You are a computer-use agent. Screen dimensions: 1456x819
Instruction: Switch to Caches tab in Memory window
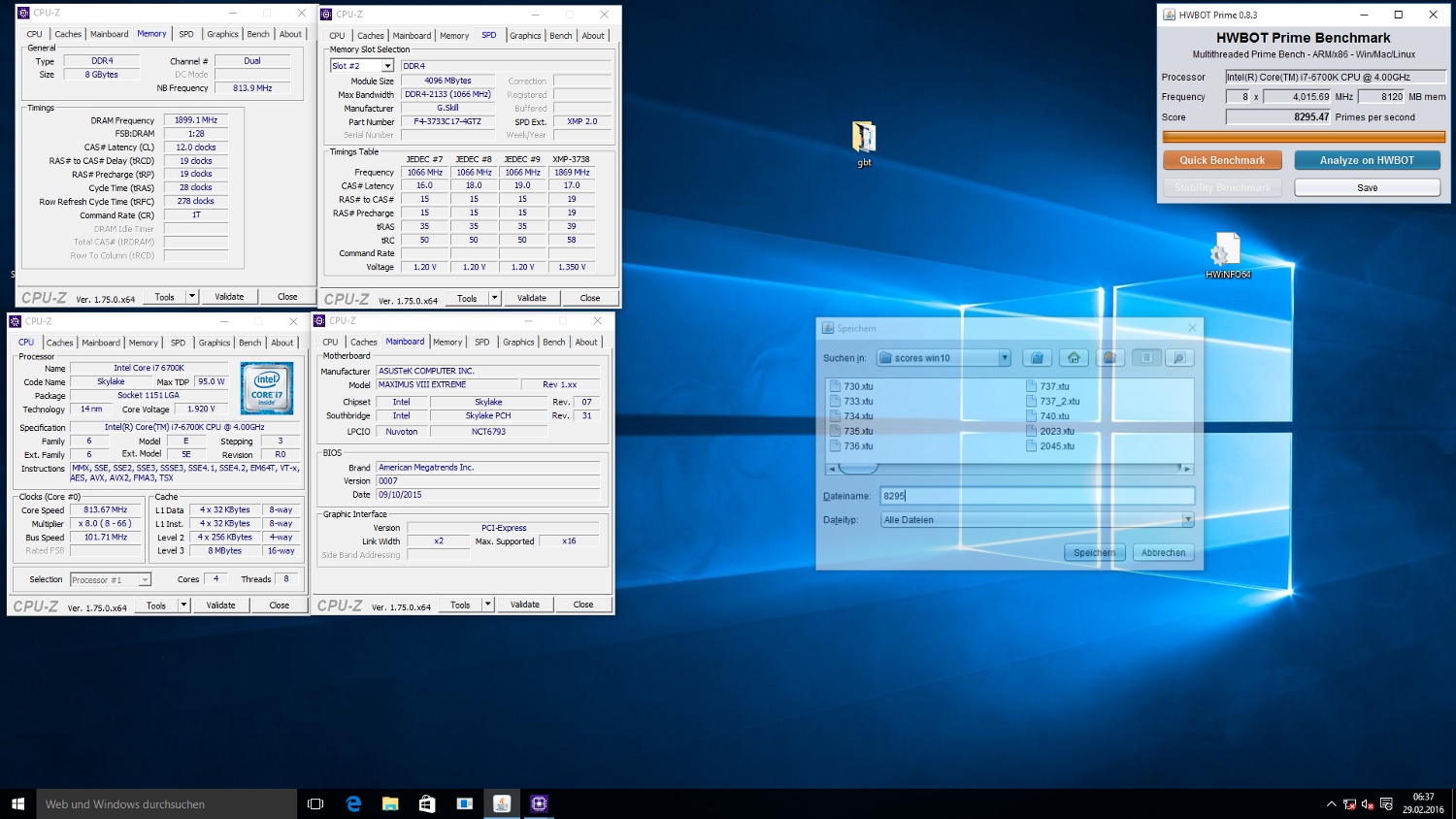coord(68,34)
